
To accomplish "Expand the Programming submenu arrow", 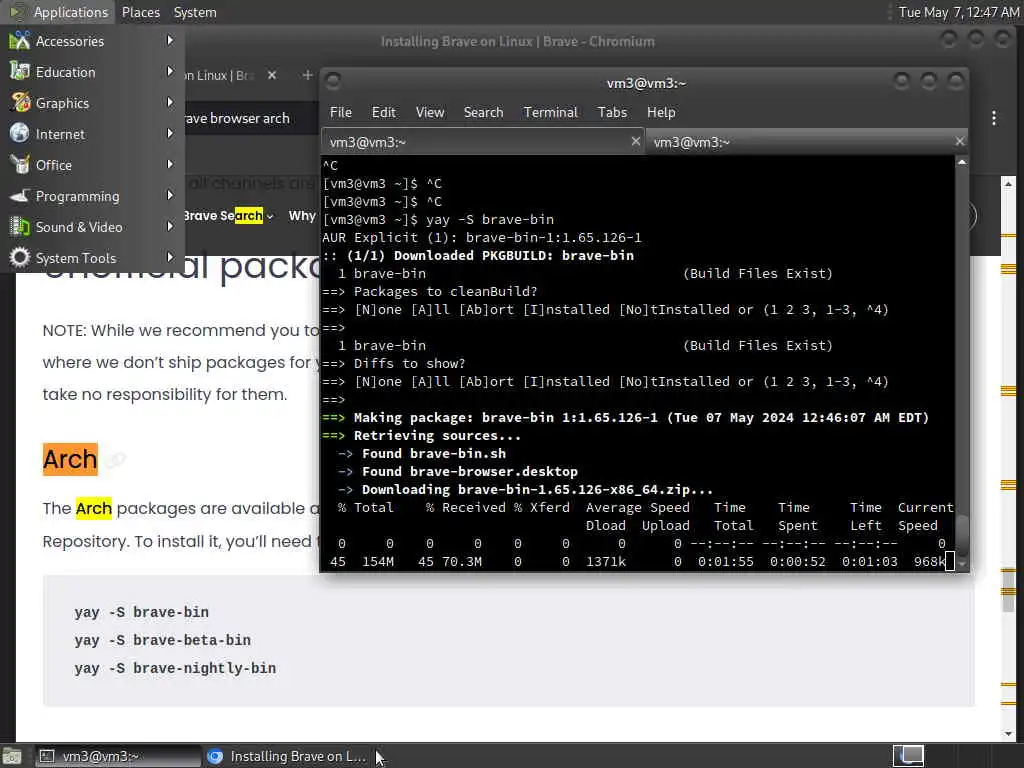I will (170, 195).
